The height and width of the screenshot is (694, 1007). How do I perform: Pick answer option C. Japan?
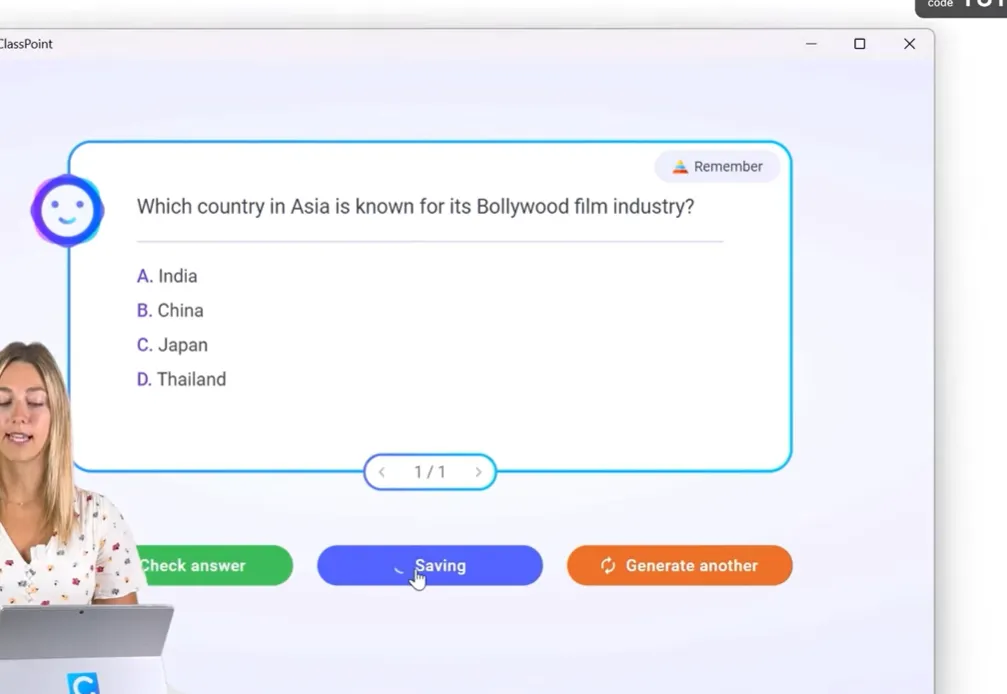point(172,345)
